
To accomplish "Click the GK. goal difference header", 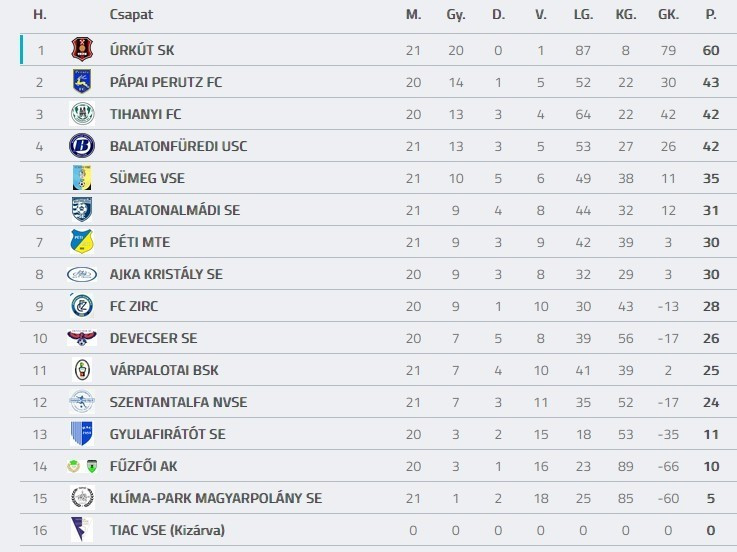I will point(668,15).
